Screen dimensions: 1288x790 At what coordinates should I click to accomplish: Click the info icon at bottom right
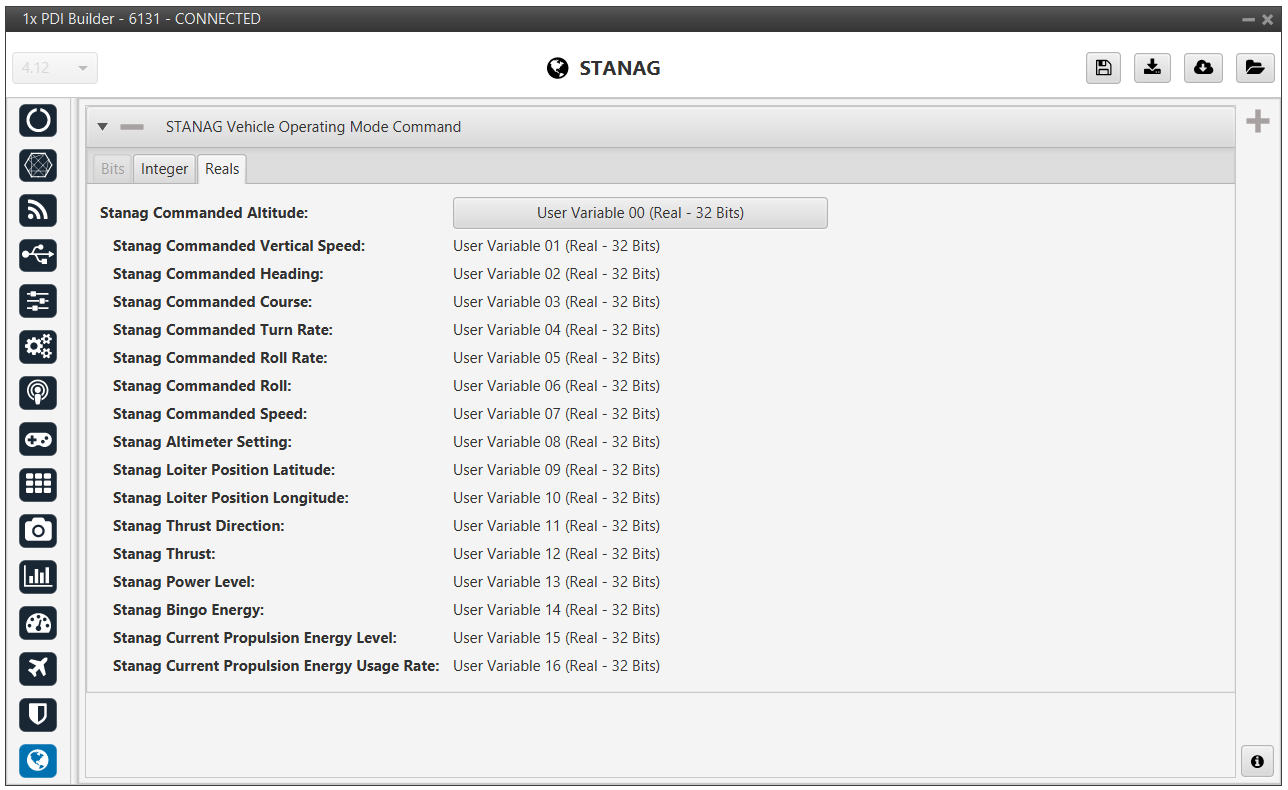click(x=1257, y=761)
